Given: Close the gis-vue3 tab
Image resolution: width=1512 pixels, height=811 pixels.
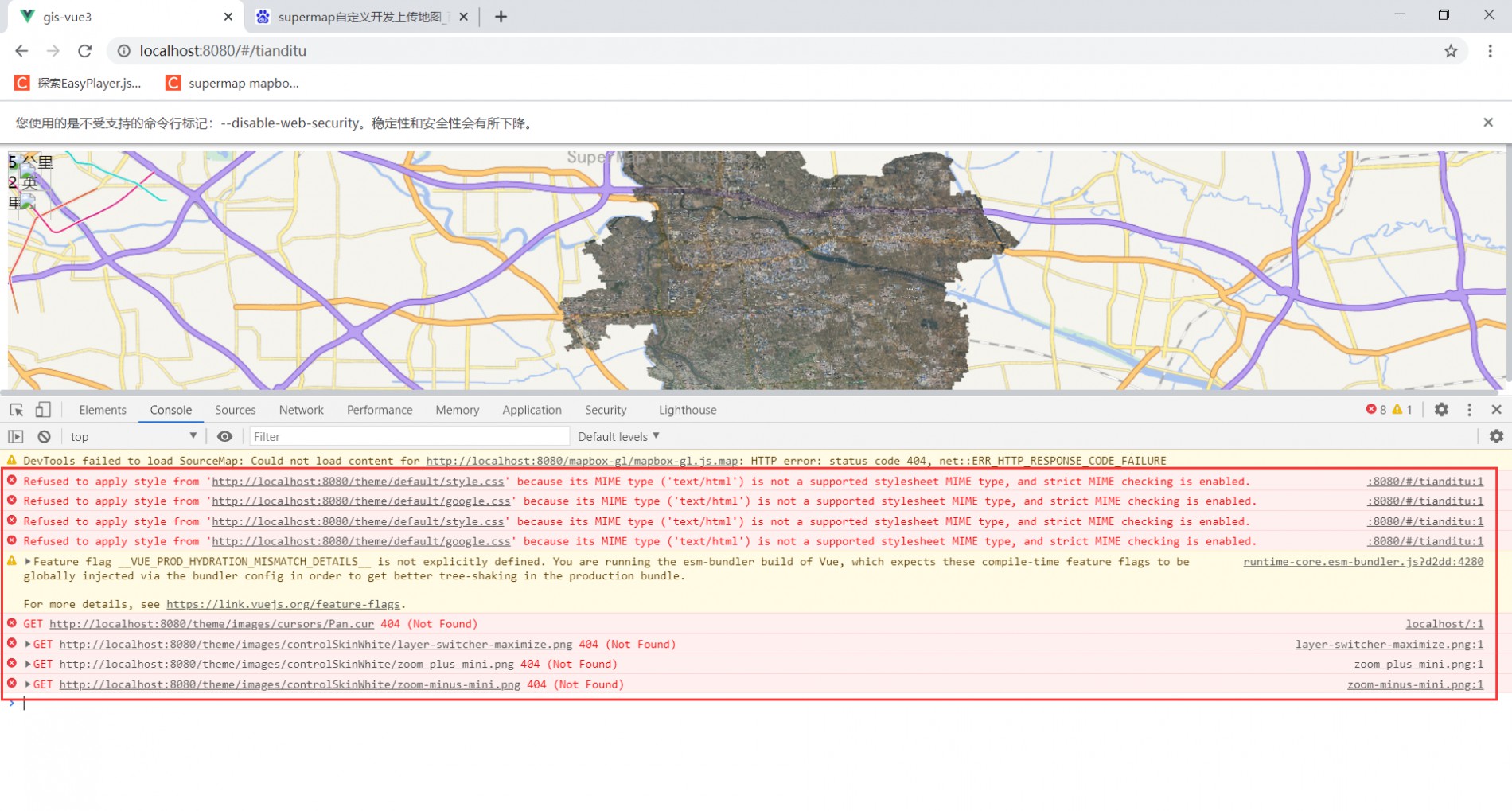Looking at the screenshot, I should pyautogui.click(x=228, y=17).
